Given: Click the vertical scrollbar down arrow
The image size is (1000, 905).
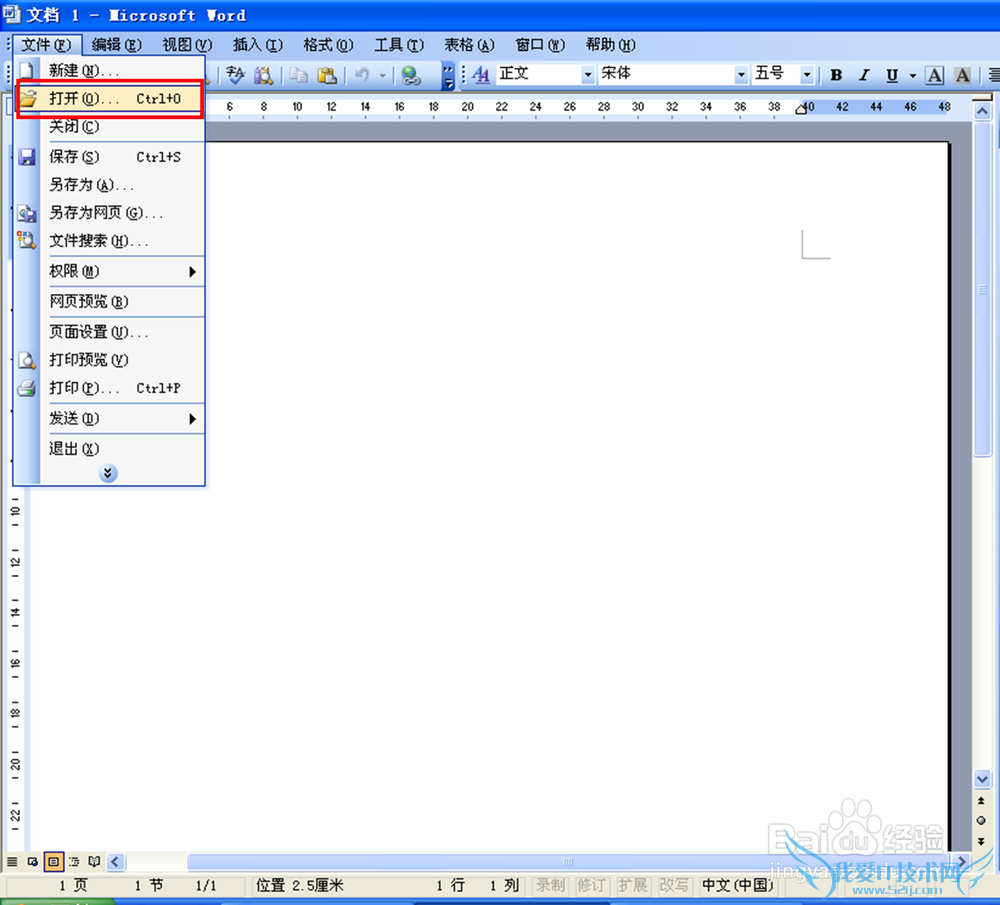Looking at the screenshot, I should (982, 779).
